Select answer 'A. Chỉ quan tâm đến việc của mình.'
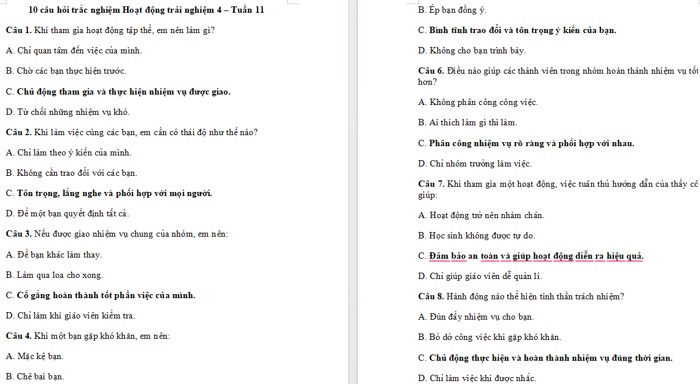This screenshot has width=700, height=384. click(x=74, y=50)
